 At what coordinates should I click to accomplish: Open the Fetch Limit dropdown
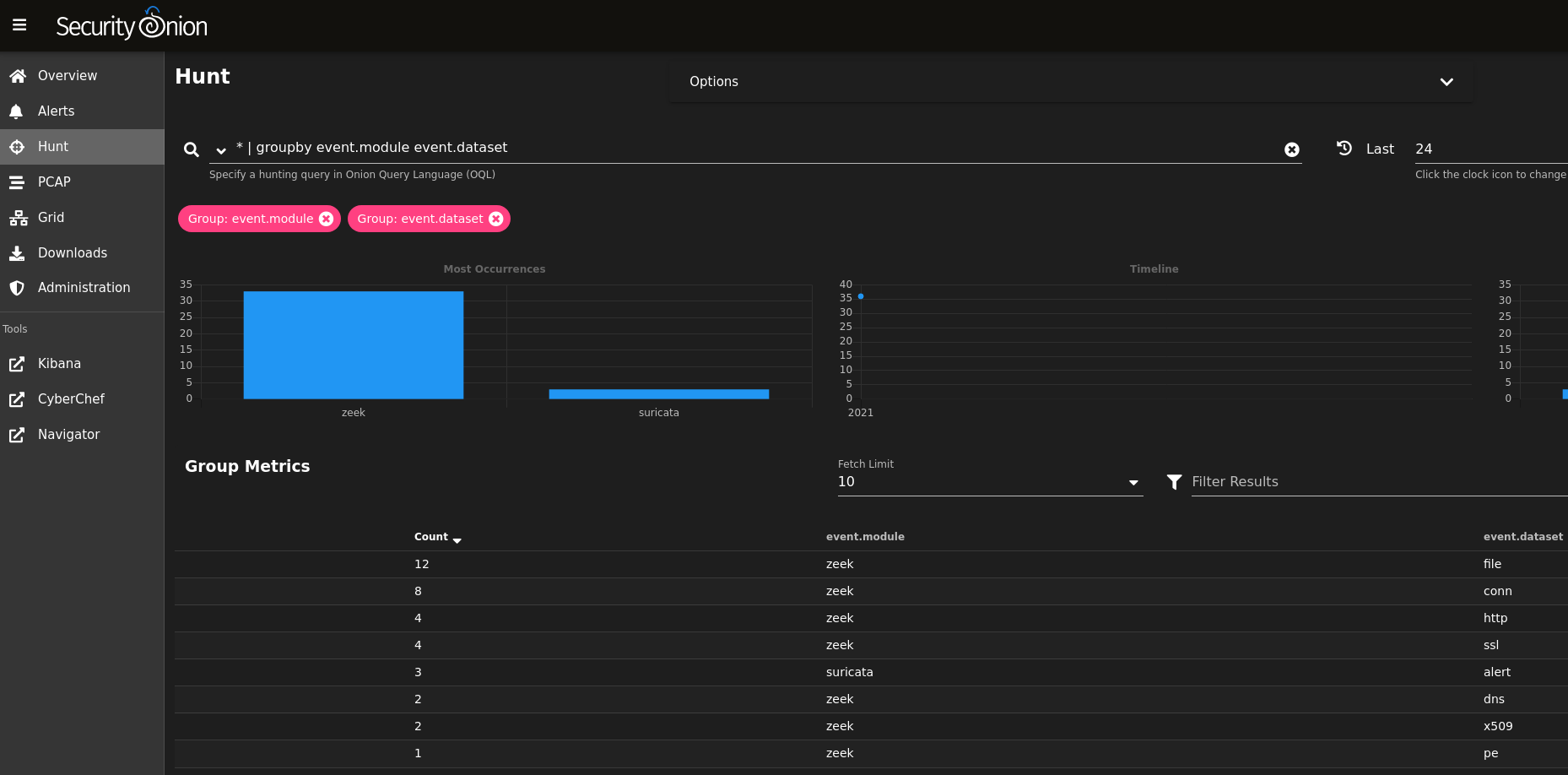tap(990, 482)
